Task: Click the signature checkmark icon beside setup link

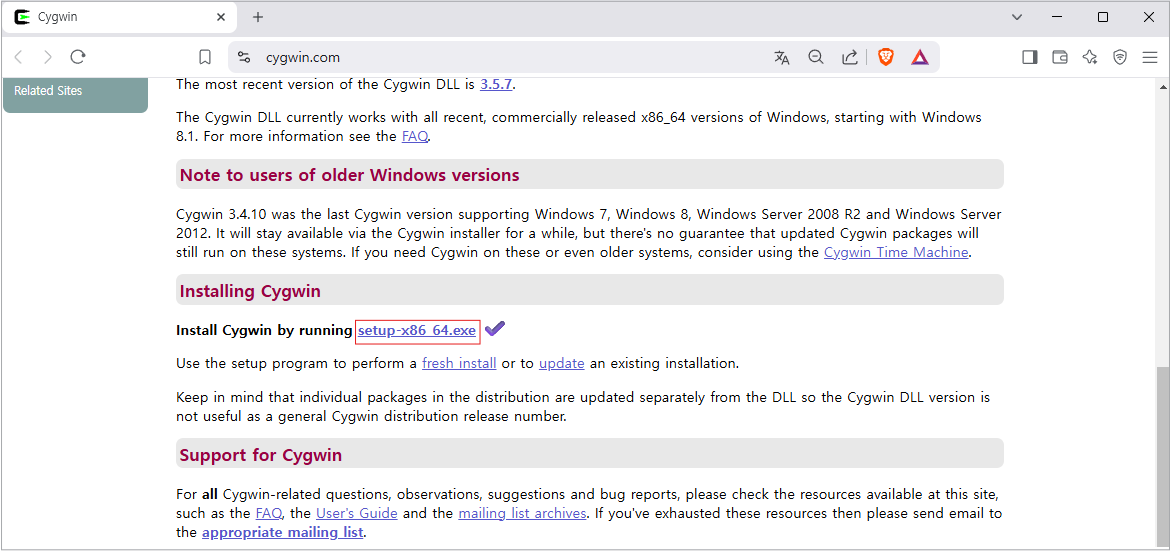Action: click(495, 329)
